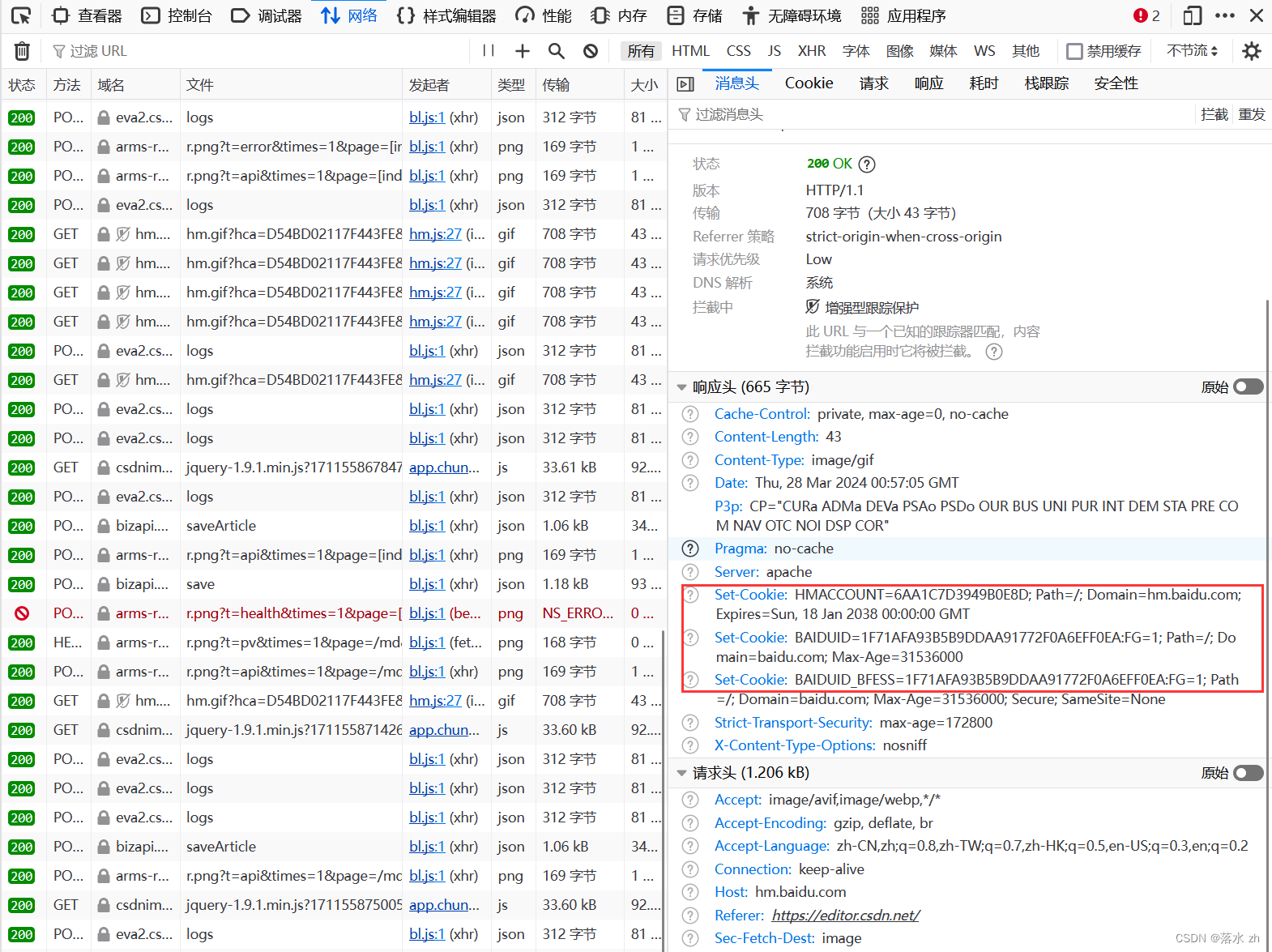Viewport: 1272px width, 952px height.
Task: Switch to the 性能 performance tab
Action: [x=544, y=15]
